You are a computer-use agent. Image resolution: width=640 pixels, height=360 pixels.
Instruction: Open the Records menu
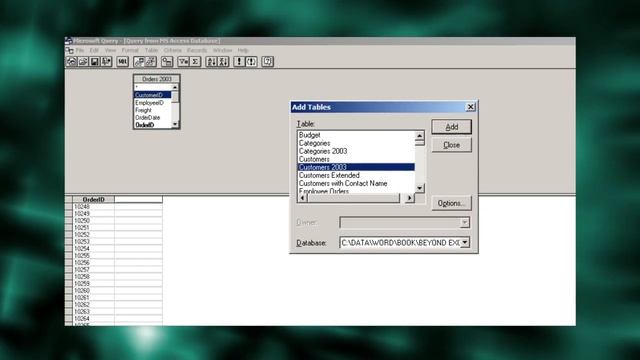click(x=197, y=50)
